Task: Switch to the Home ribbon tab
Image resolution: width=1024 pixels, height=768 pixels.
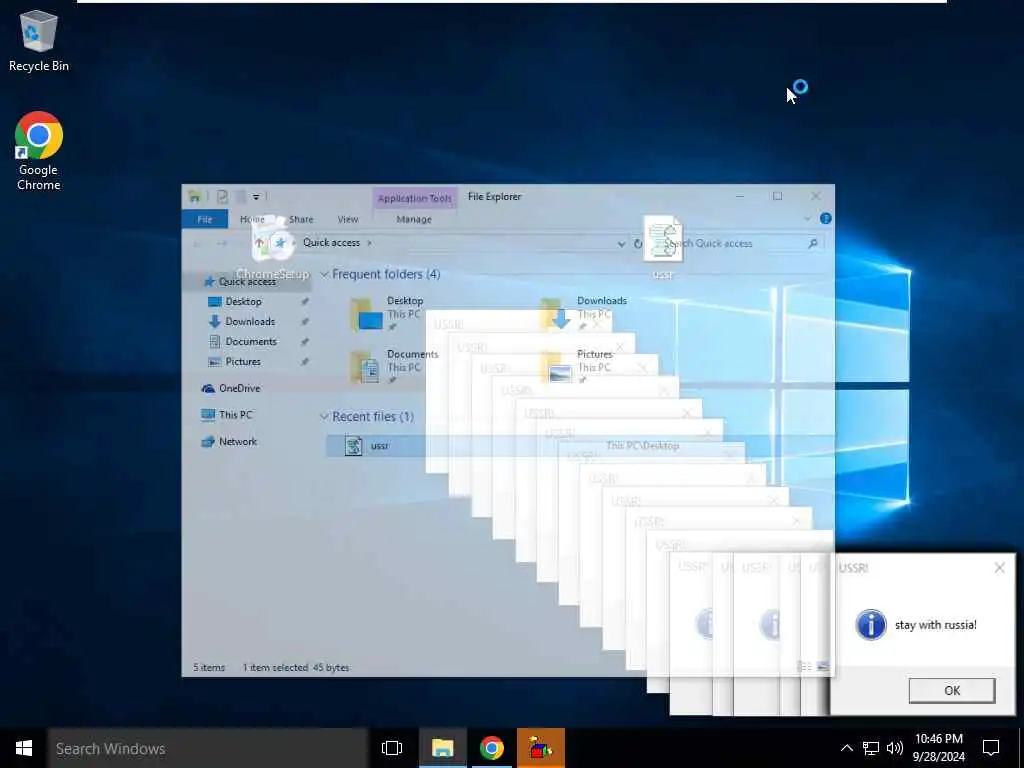Action: (x=252, y=219)
